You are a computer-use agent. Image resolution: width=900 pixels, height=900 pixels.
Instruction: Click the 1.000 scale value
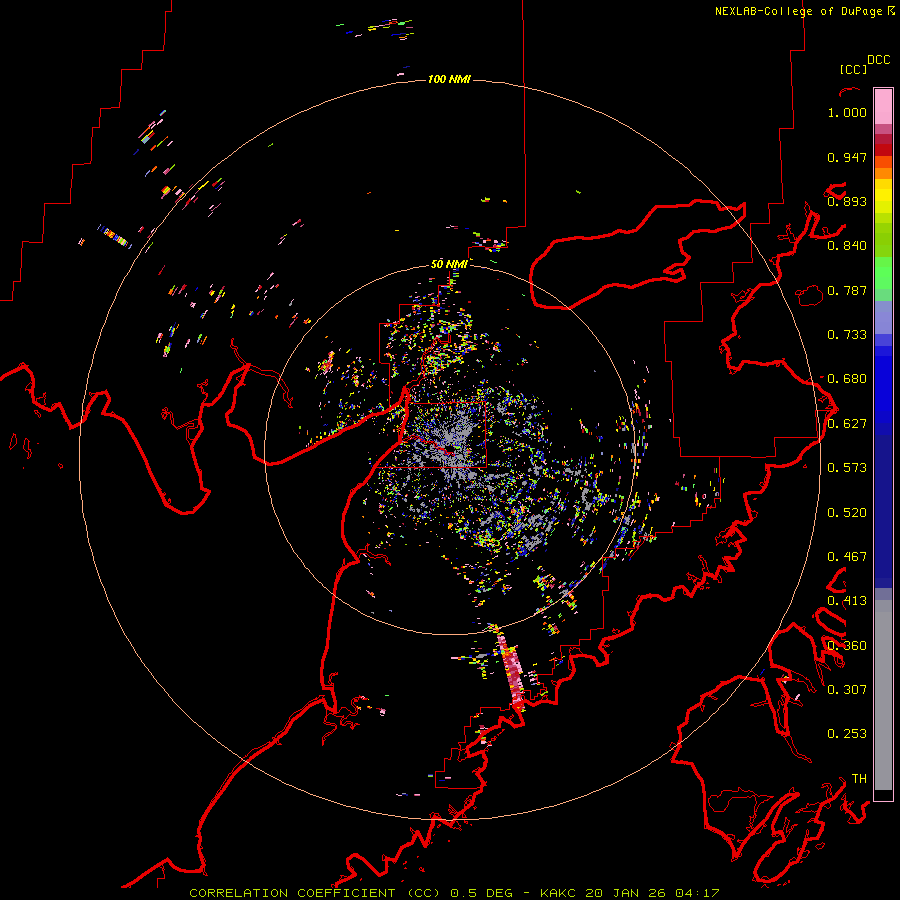tap(847, 112)
